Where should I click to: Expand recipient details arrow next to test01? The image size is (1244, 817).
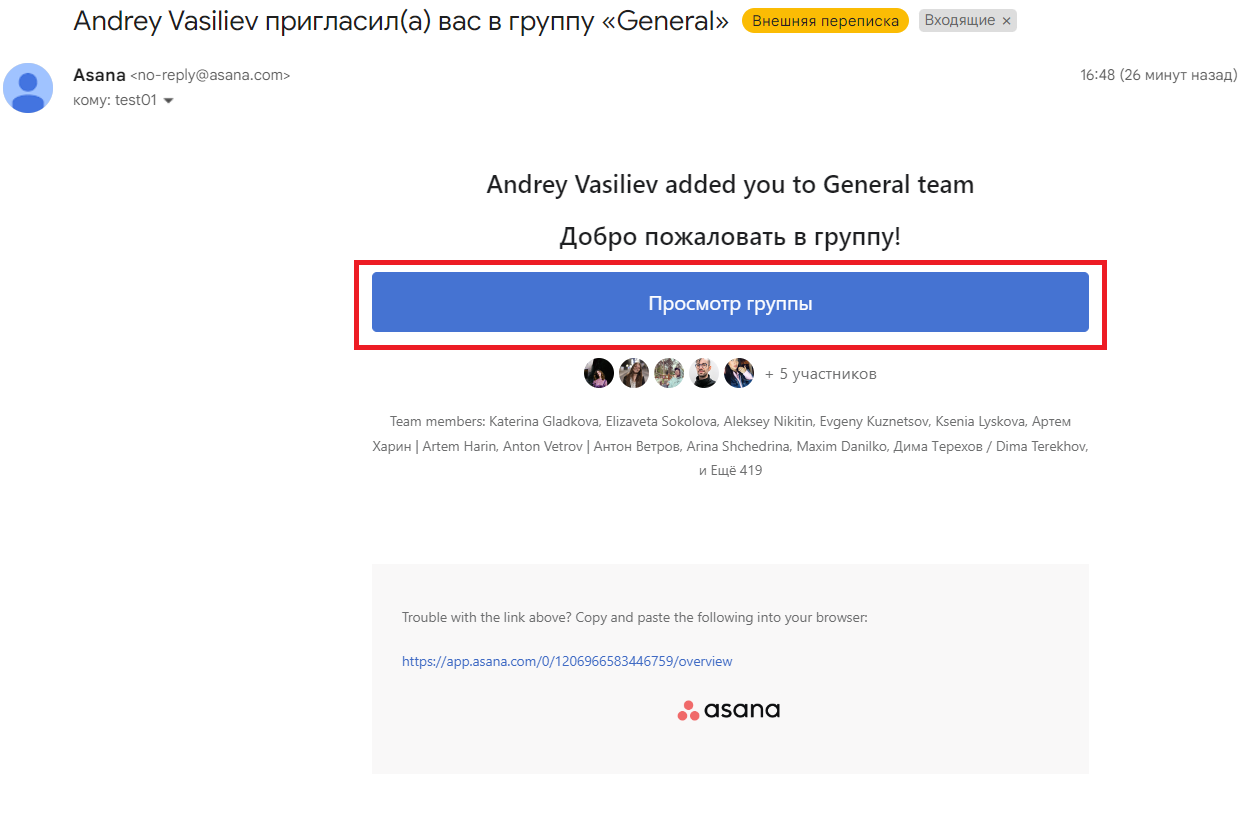tap(168, 101)
